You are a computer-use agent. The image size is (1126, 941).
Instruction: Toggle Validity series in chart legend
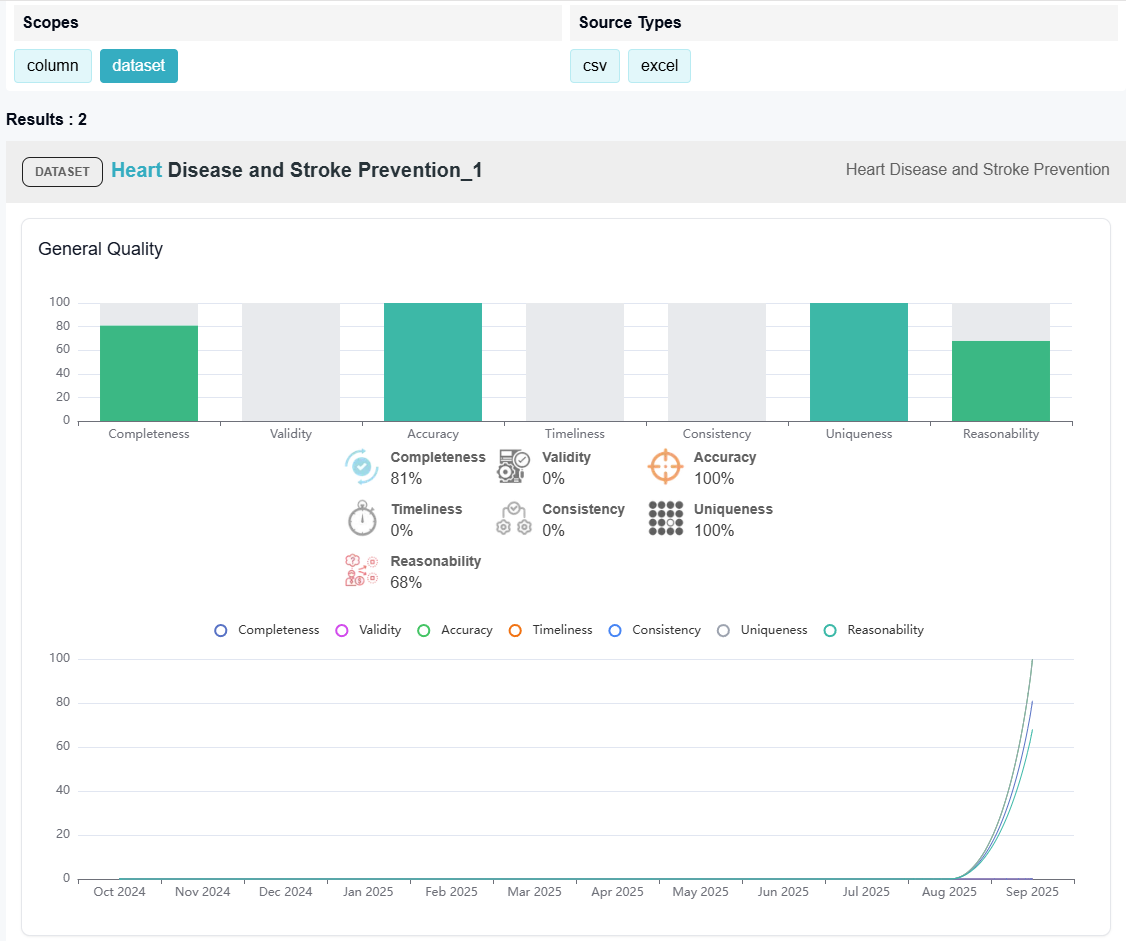(x=368, y=630)
